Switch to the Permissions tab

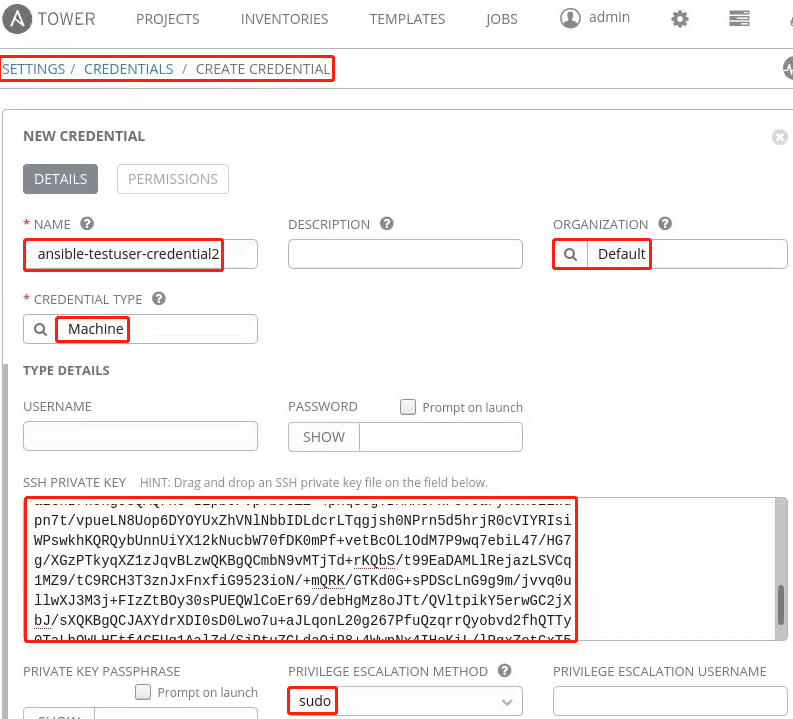click(x=173, y=179)
